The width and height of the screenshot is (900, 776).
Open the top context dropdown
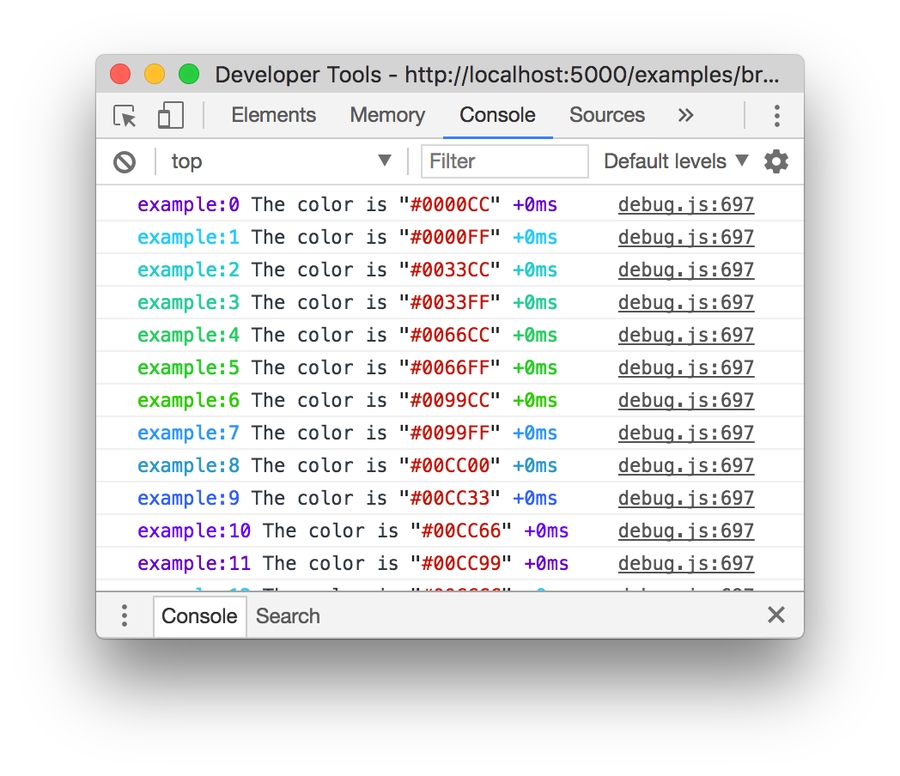280,161
